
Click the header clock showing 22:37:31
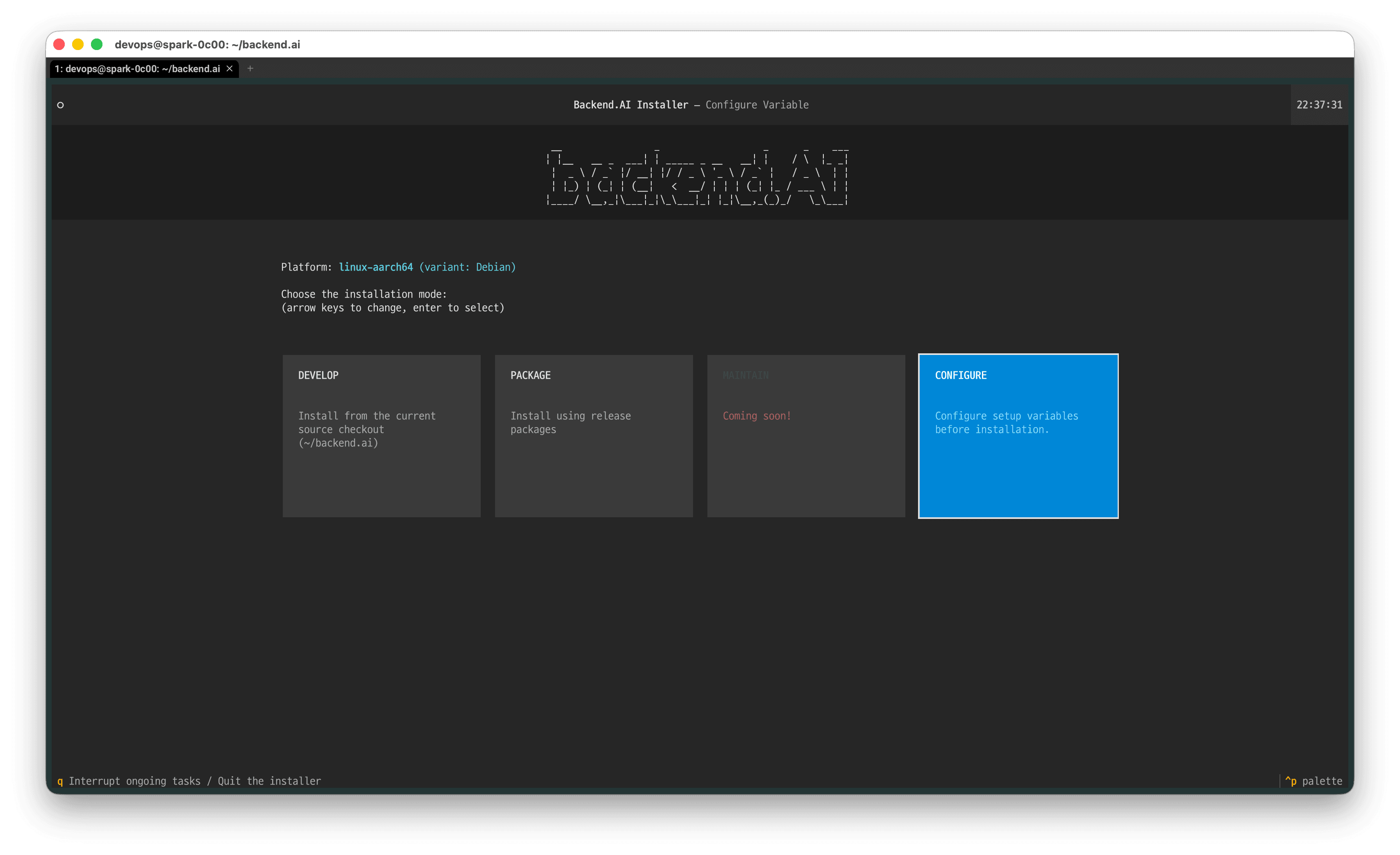pyautogui.click(x=1319, y=105)
